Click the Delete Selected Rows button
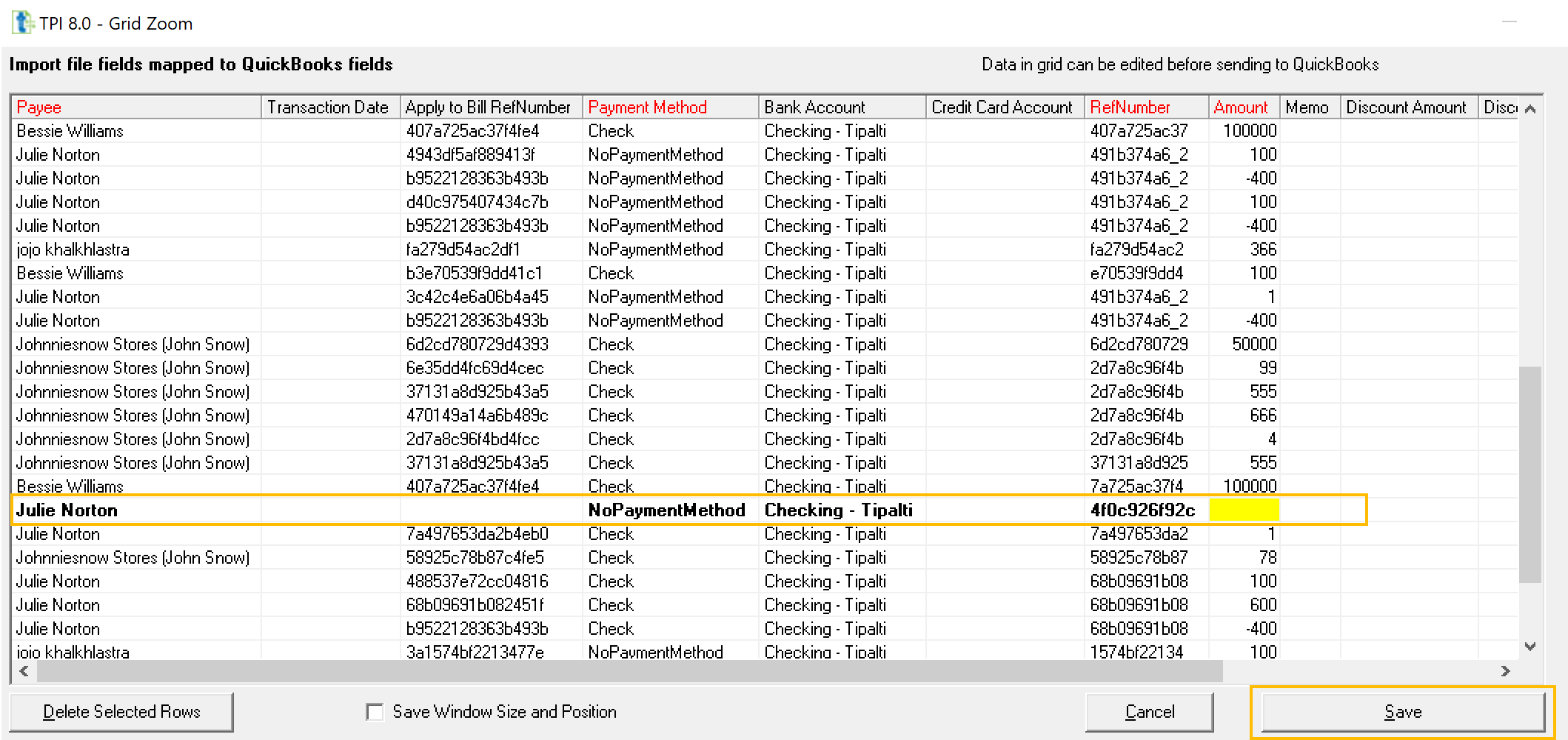This screenshot has height=740, width=1568. [x=122, y=711]
